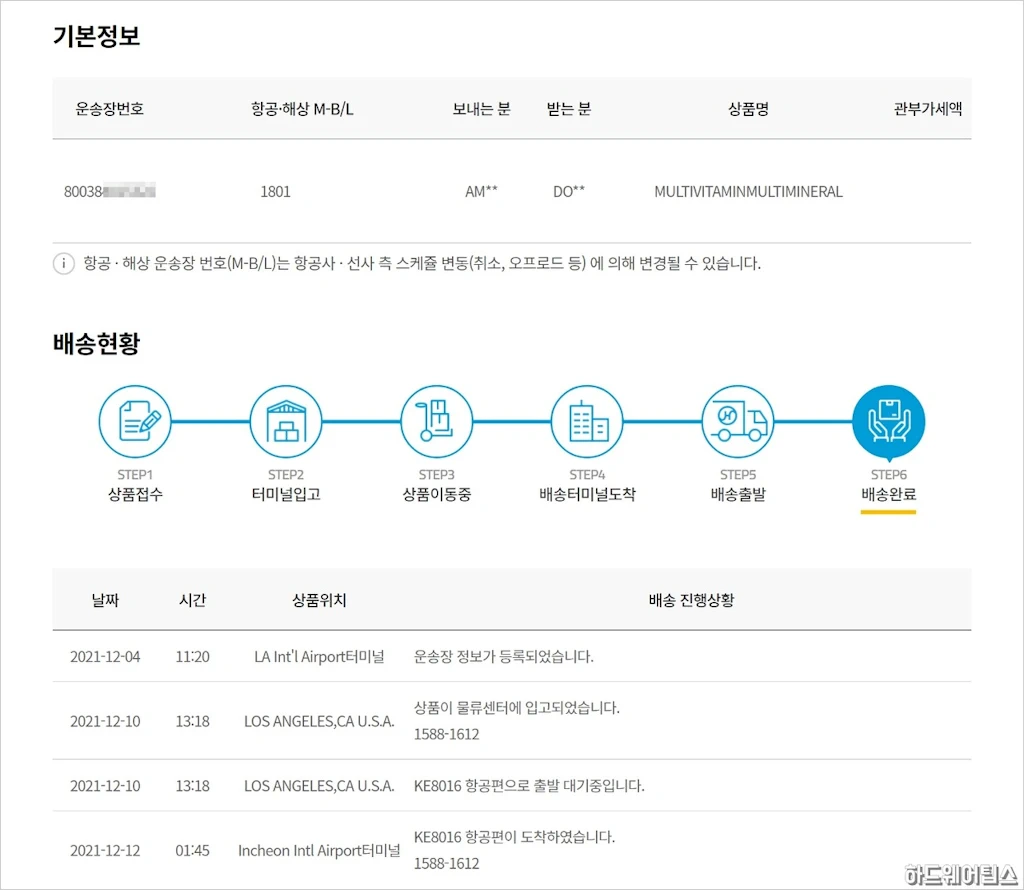The image size is (1024, 890).
Task: Click the STEP6 step number label
Action: coord(889,475)
